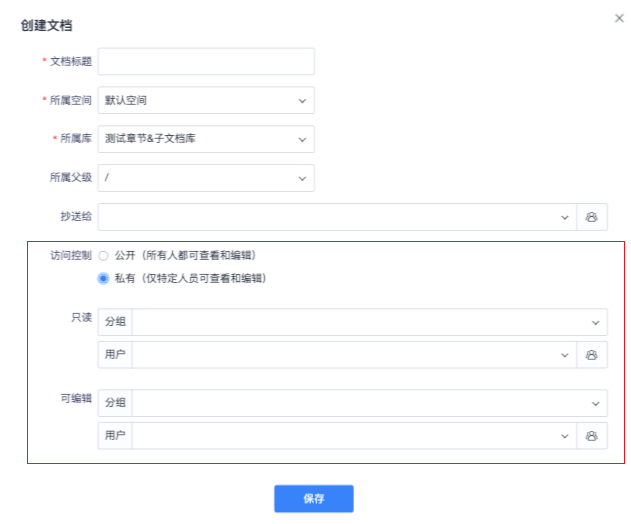
Task: Expand the 抄送给 dropdown arrow
Action: click(565, 217)
